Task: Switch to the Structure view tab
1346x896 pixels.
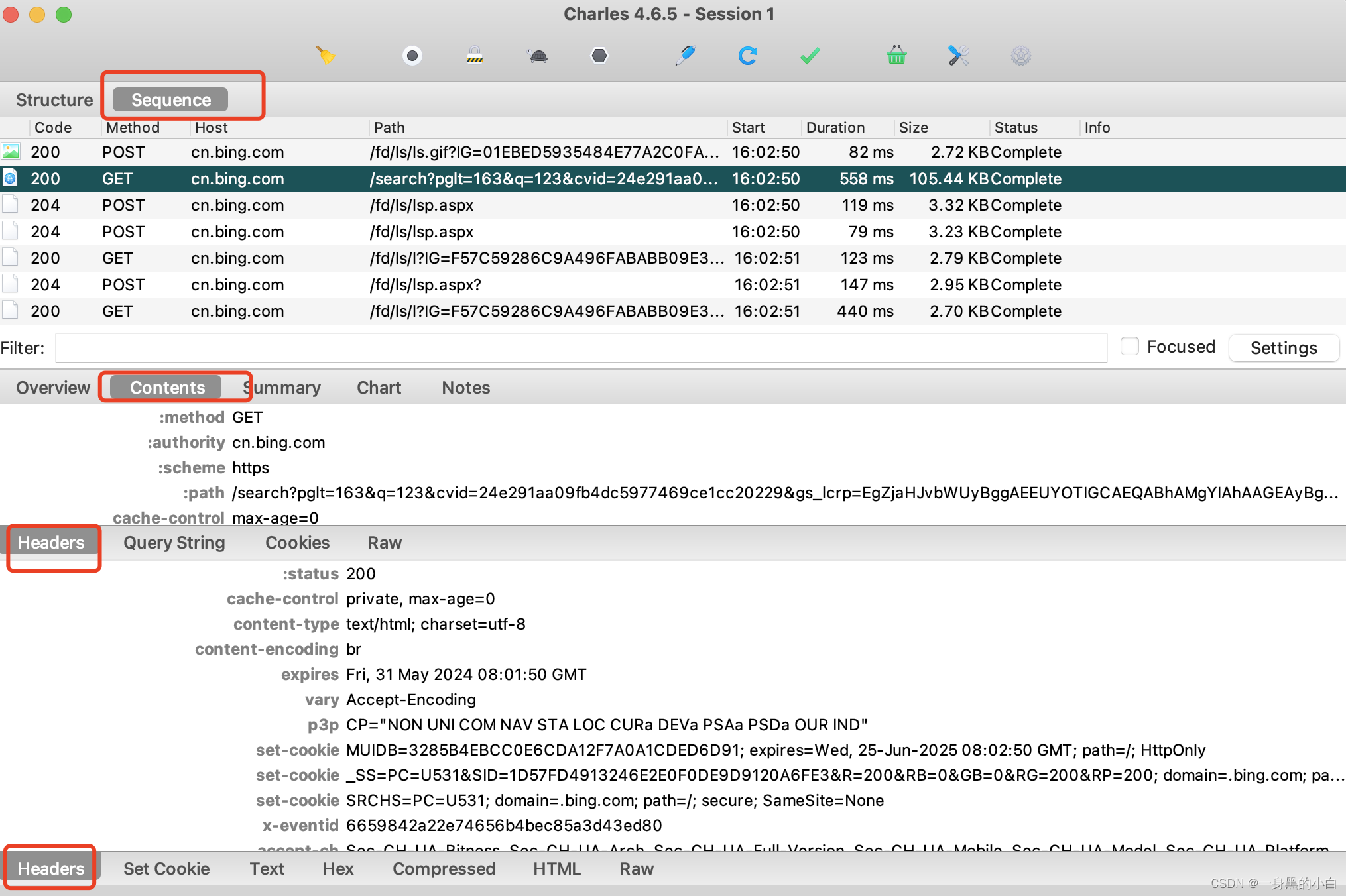Action: point(54,100)
